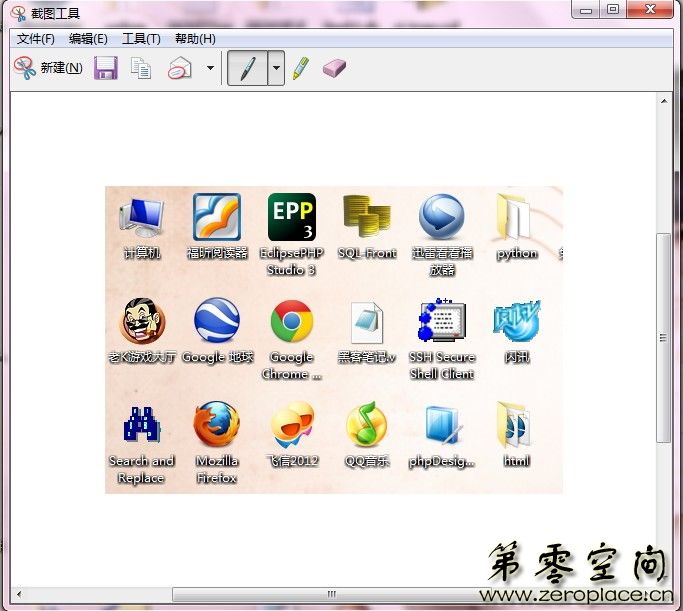Click the 迅雷看看播放器 icon

[x=442, y=216]
